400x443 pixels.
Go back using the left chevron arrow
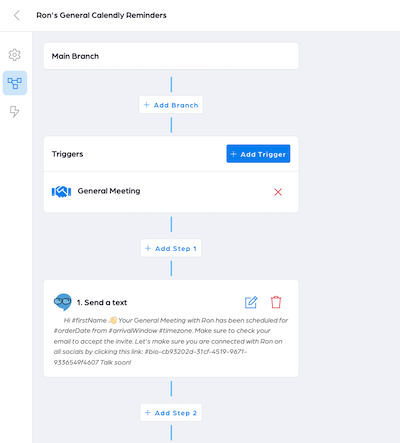[17, 15]
